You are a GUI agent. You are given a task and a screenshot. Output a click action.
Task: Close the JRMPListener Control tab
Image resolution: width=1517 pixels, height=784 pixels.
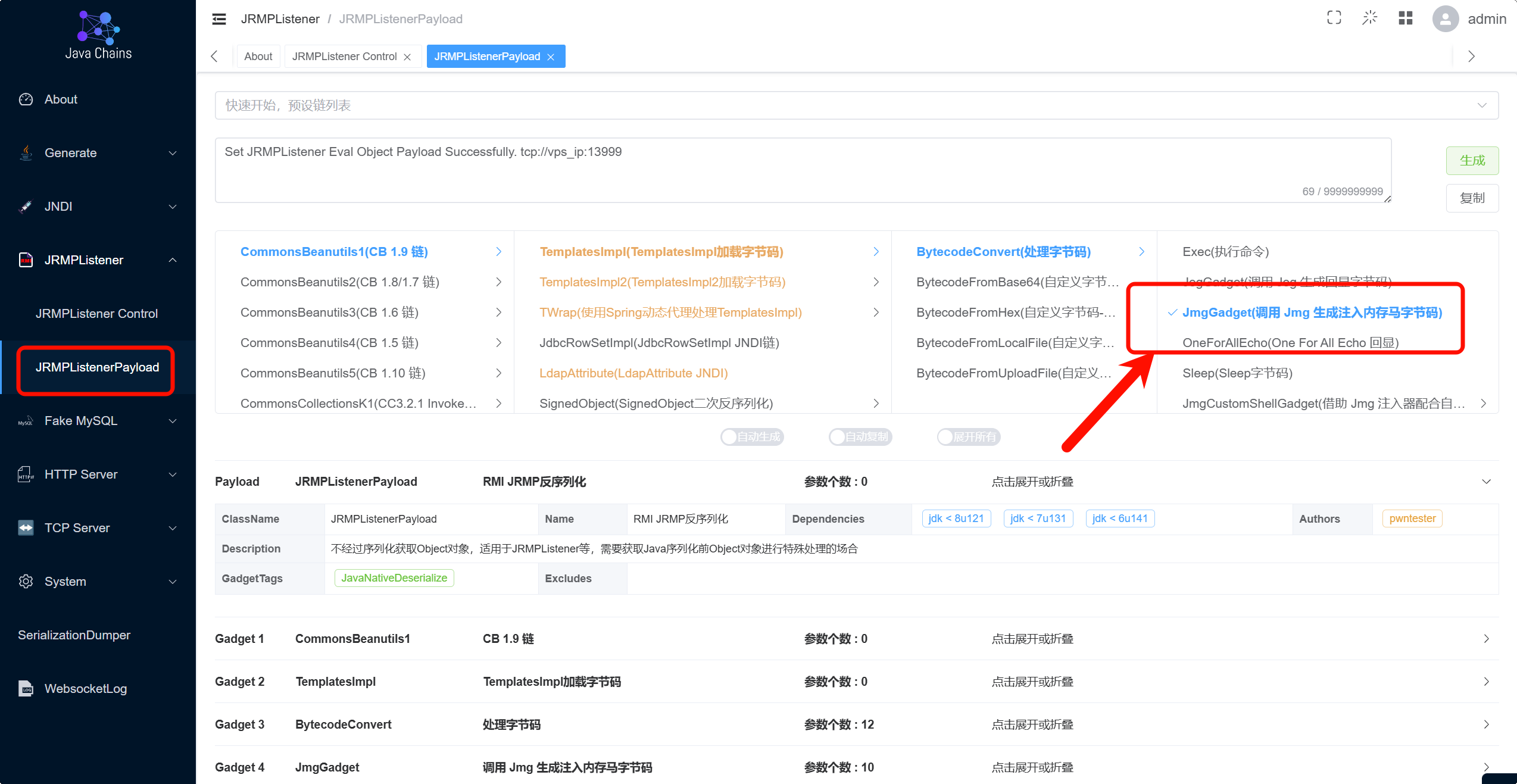click(x=407, y=57)
